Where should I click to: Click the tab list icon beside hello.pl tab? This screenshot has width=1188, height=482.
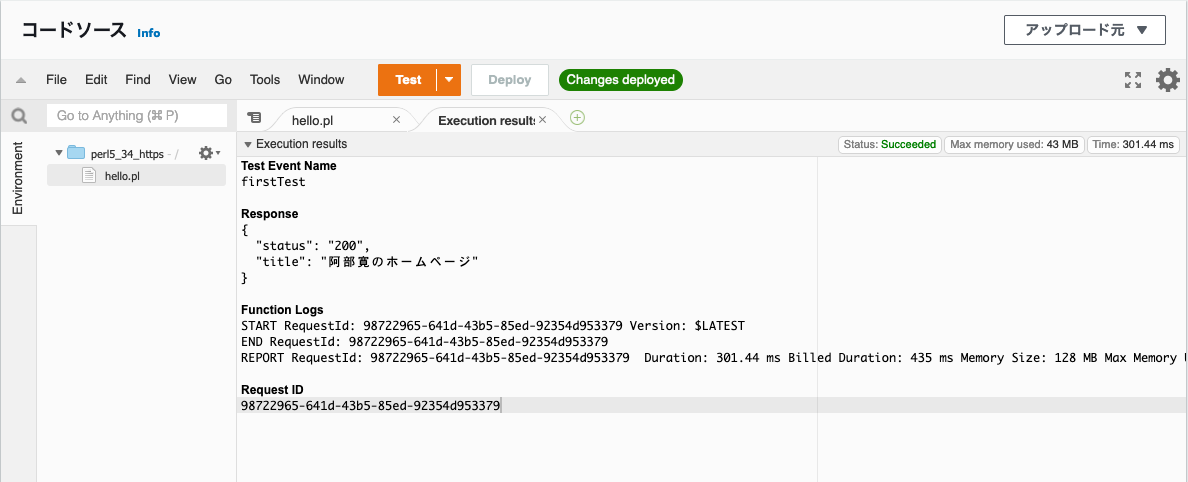255,117
